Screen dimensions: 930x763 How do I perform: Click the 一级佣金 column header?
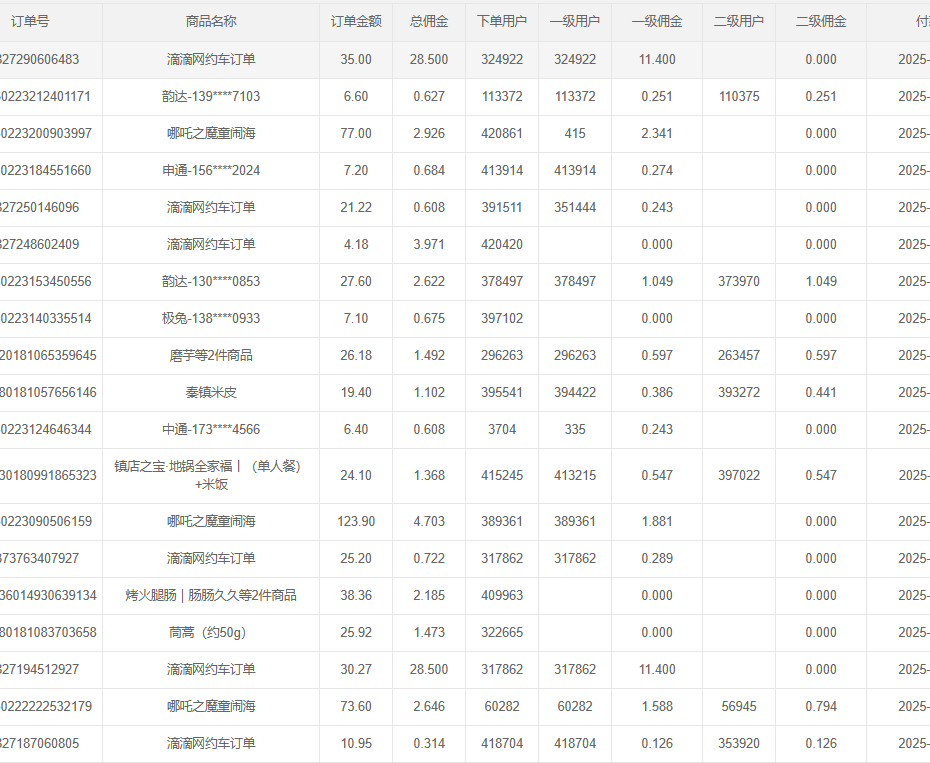[657, 21]
